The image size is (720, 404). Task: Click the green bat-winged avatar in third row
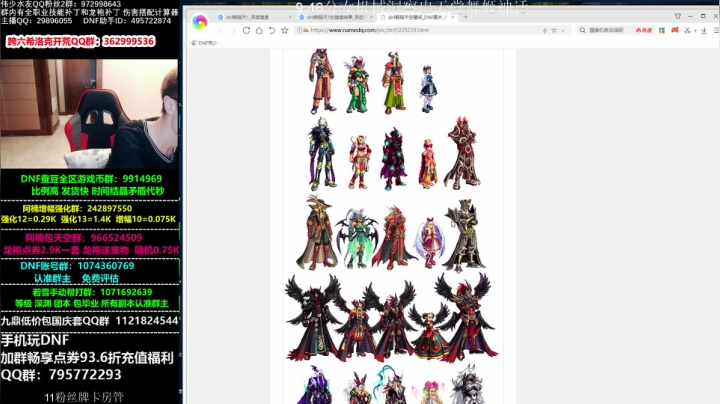click(x=356, y=238)
